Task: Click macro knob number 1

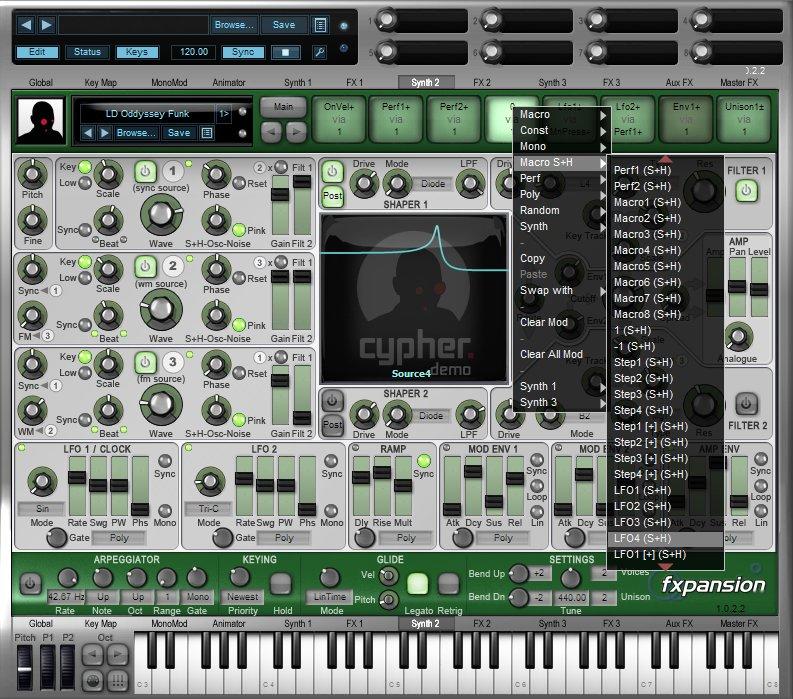Action: 387,20
